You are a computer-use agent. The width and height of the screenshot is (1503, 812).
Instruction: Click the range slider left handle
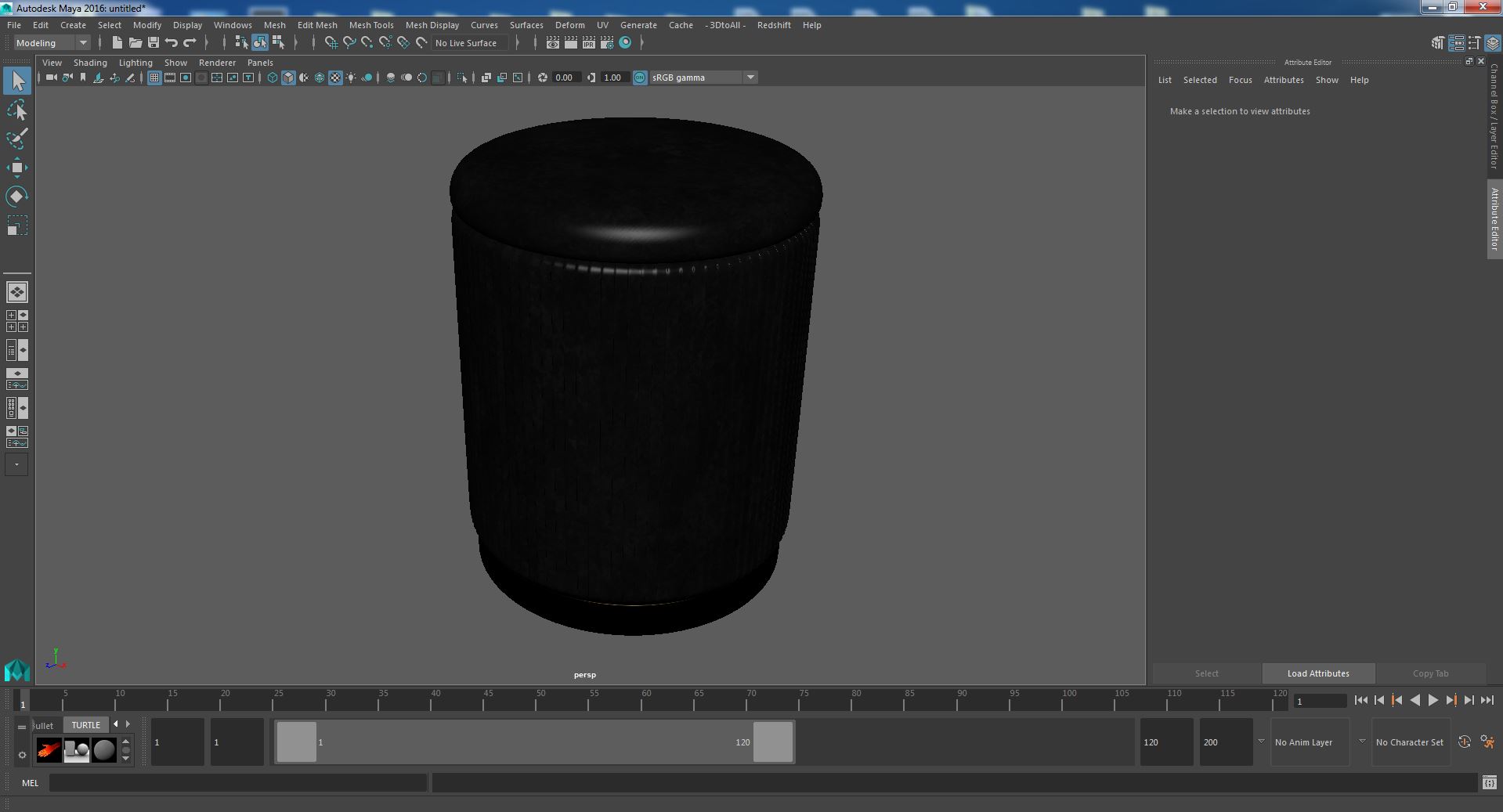click(x=297, y=742)
